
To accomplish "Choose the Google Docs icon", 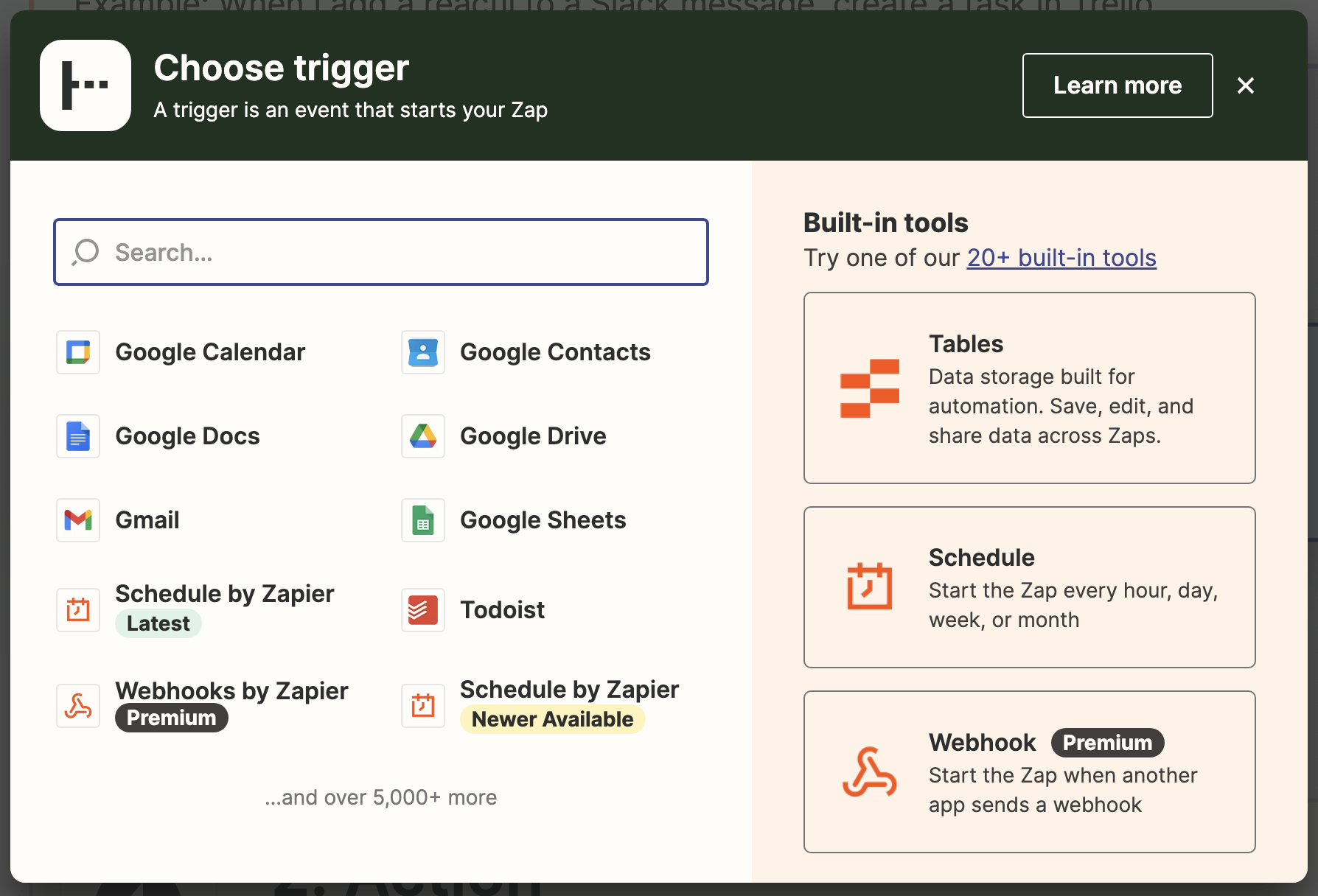I will coord(78,436).
